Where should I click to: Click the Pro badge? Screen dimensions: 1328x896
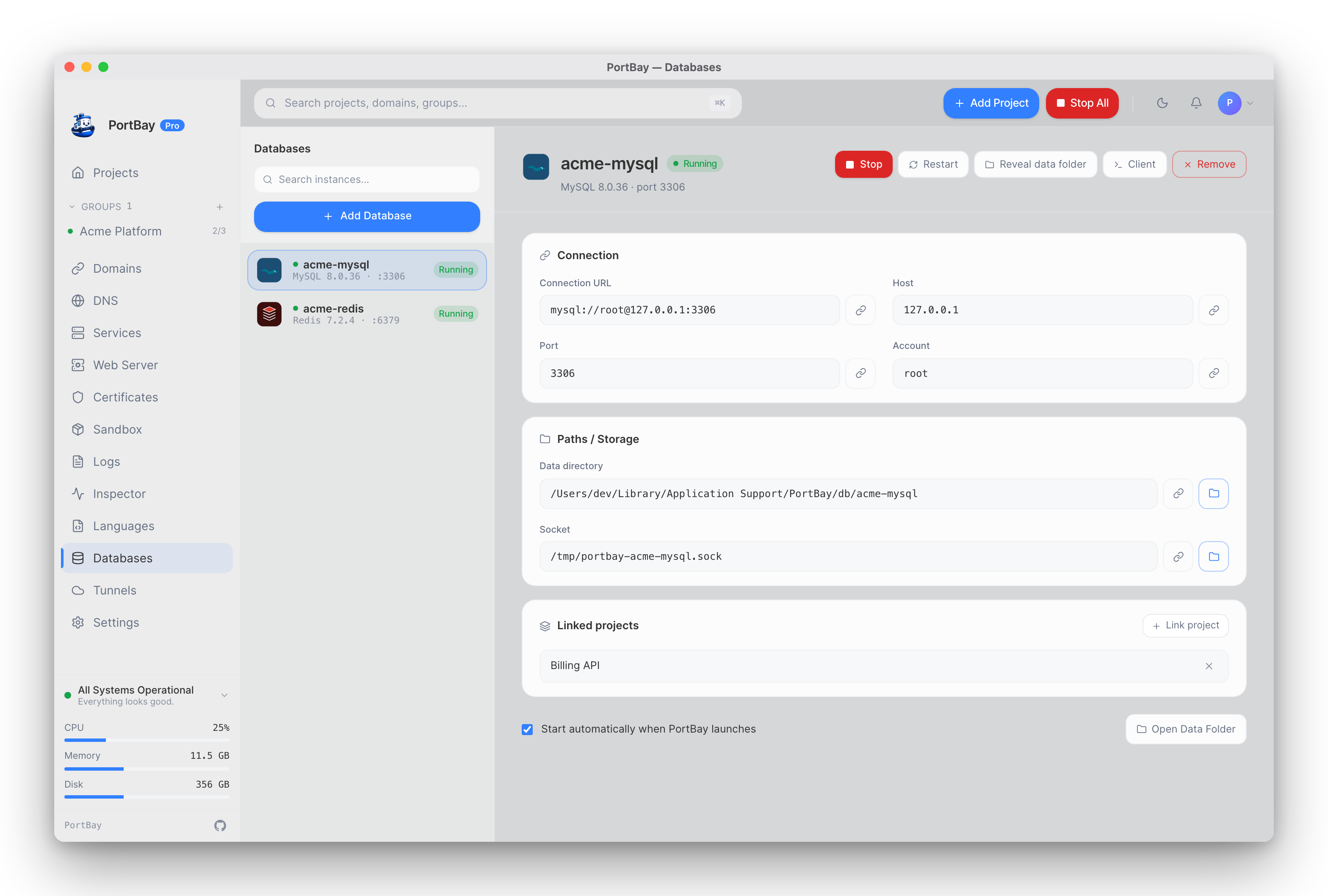coord(172,126)
